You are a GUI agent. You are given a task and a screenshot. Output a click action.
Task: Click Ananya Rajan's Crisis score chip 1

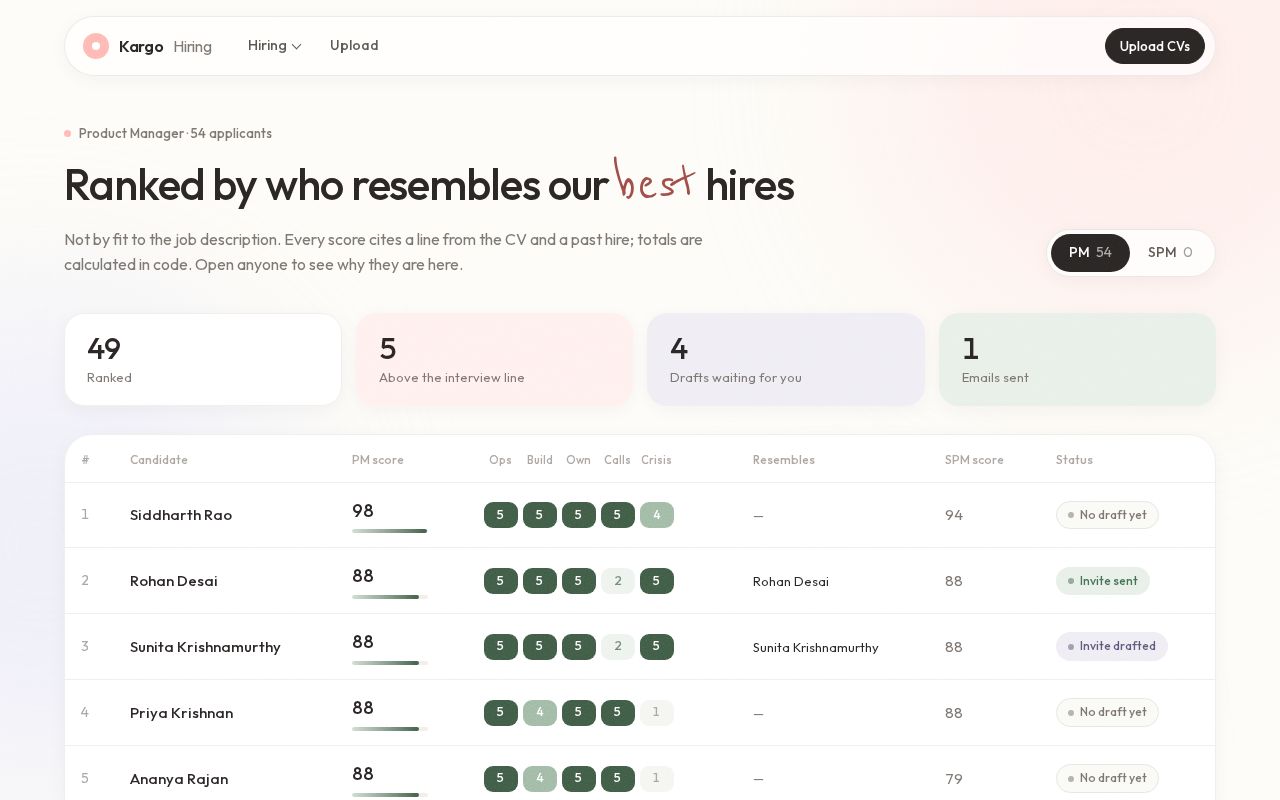pyautogui.click(x=657, y=779)
